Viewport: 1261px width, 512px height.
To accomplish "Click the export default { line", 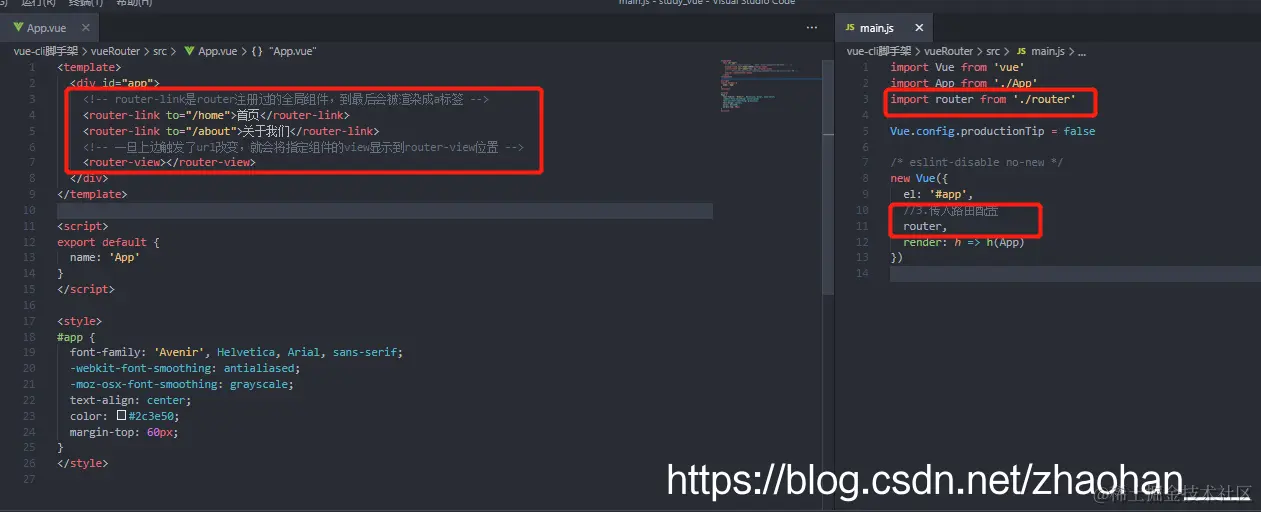I will point(108,242).
